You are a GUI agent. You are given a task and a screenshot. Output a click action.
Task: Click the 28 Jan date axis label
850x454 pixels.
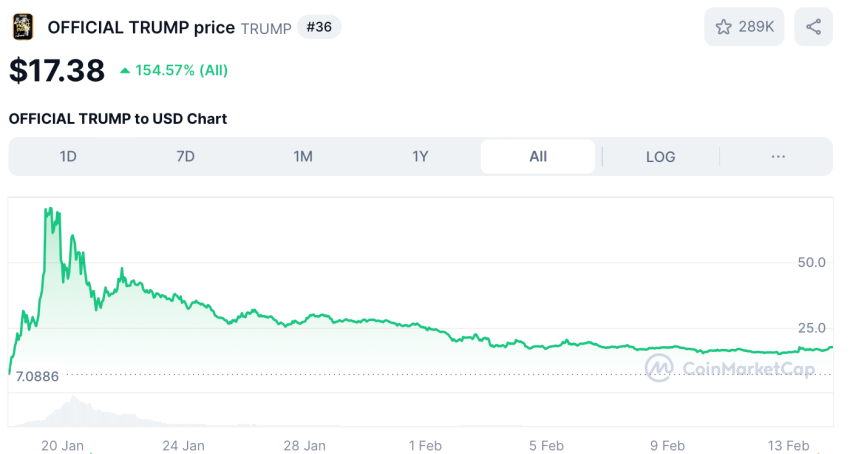[304, 446]
